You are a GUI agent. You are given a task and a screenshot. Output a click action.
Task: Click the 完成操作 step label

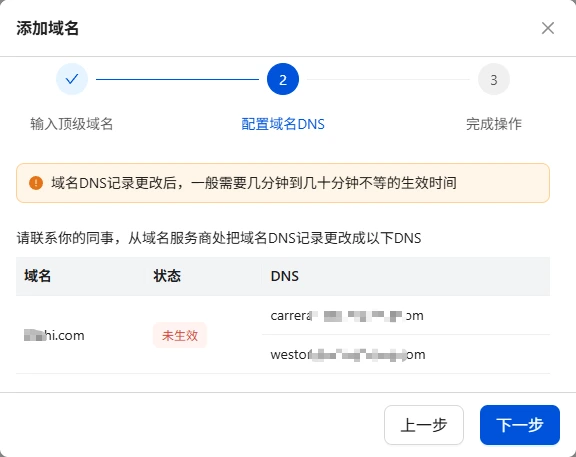click(x=494, y=124)
